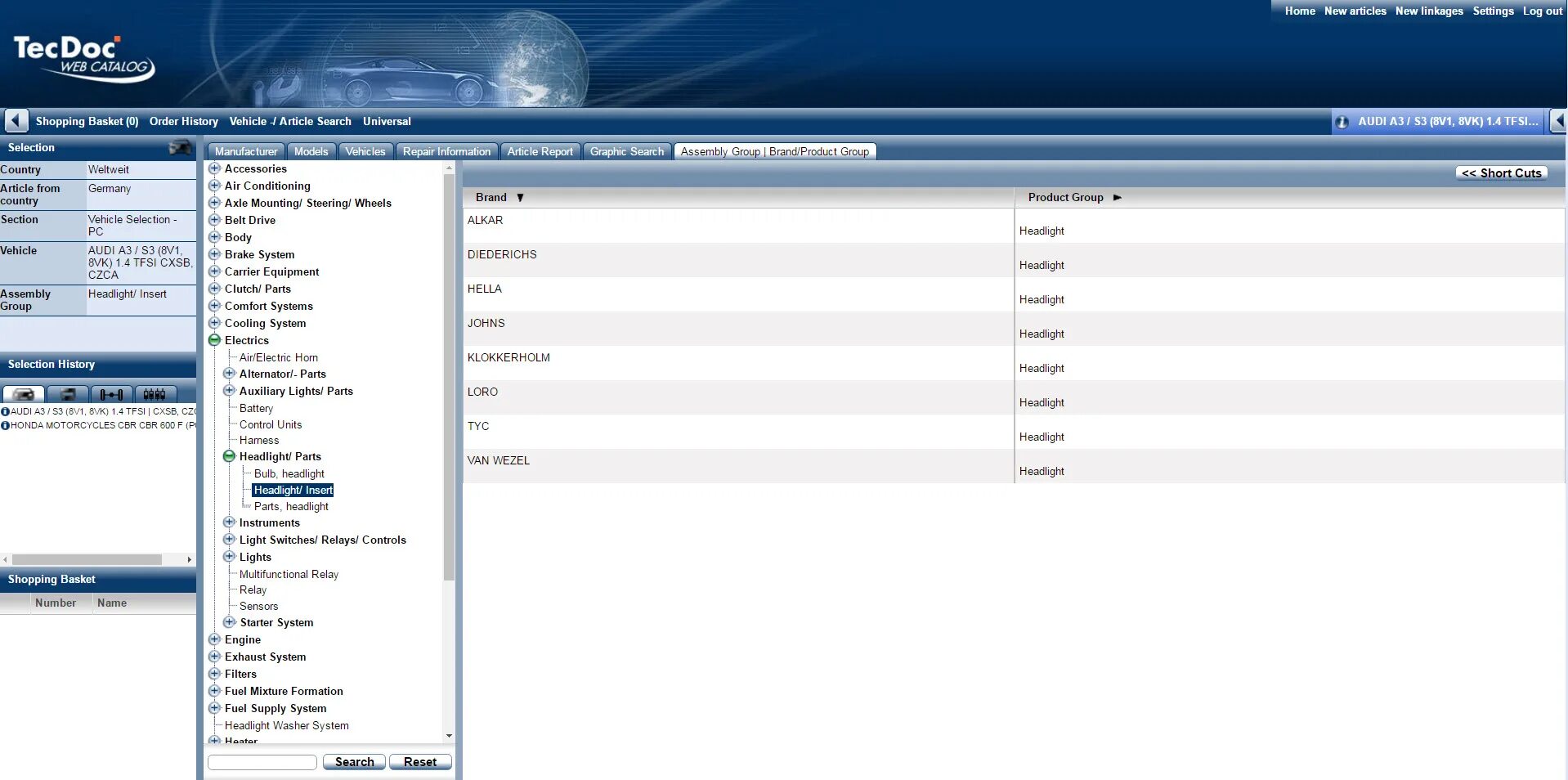
Task: Click Log out link
Action: [1543, 11]
